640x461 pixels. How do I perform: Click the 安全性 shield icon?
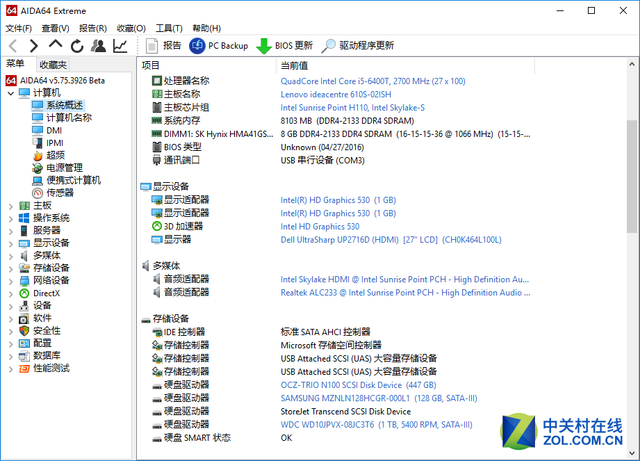24,331
